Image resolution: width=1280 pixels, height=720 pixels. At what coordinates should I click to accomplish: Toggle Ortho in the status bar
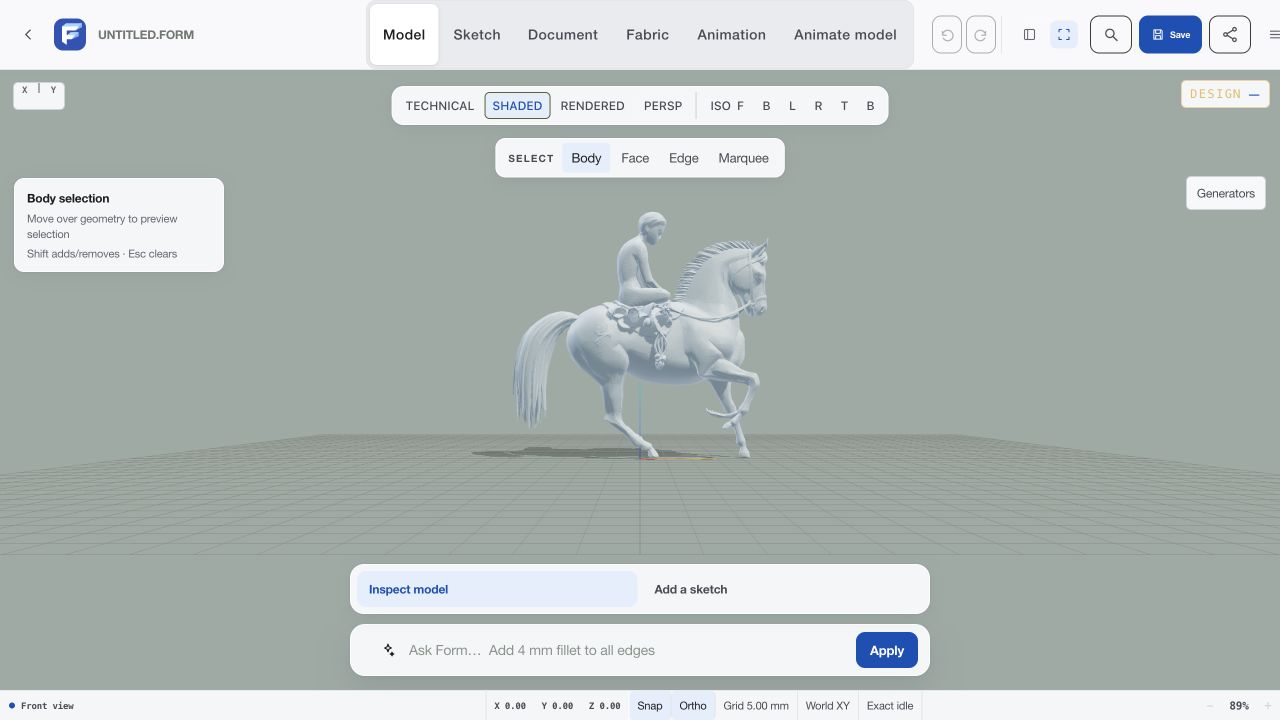click(x=693, y=706)
